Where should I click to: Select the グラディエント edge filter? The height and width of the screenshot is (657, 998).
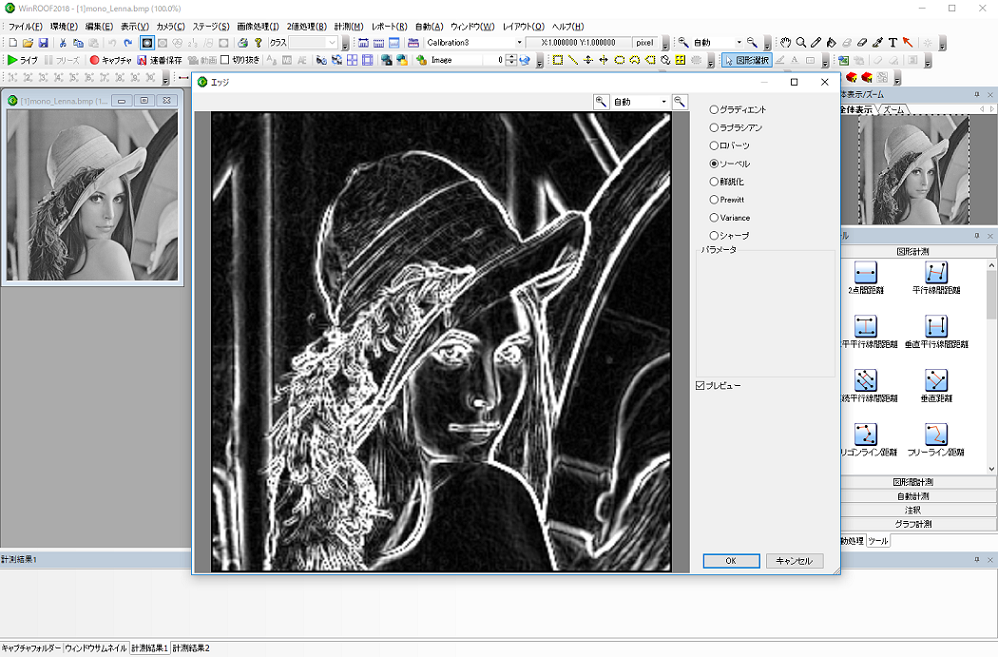[738, 110]
